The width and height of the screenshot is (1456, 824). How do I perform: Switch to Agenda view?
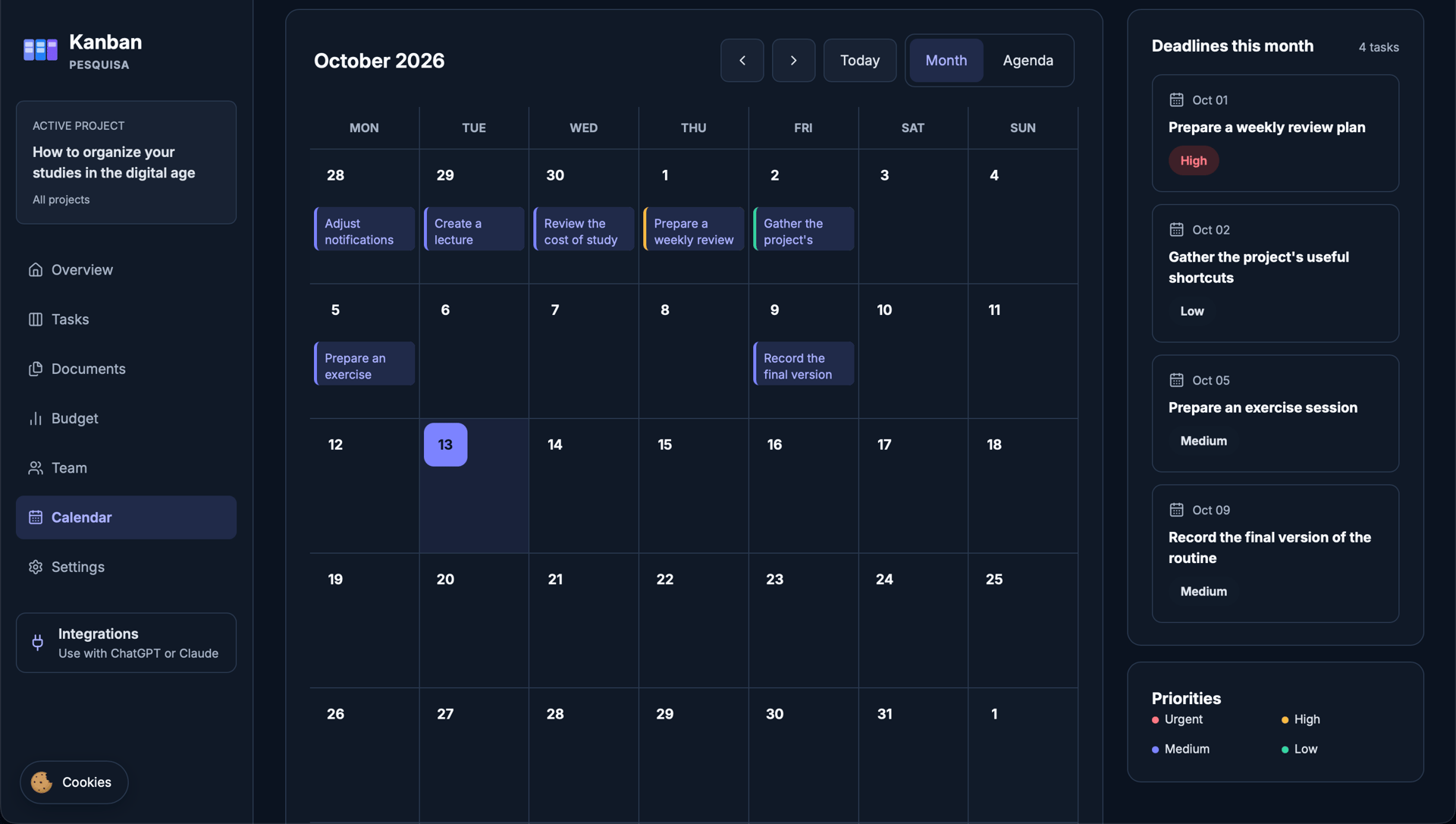1028,60
